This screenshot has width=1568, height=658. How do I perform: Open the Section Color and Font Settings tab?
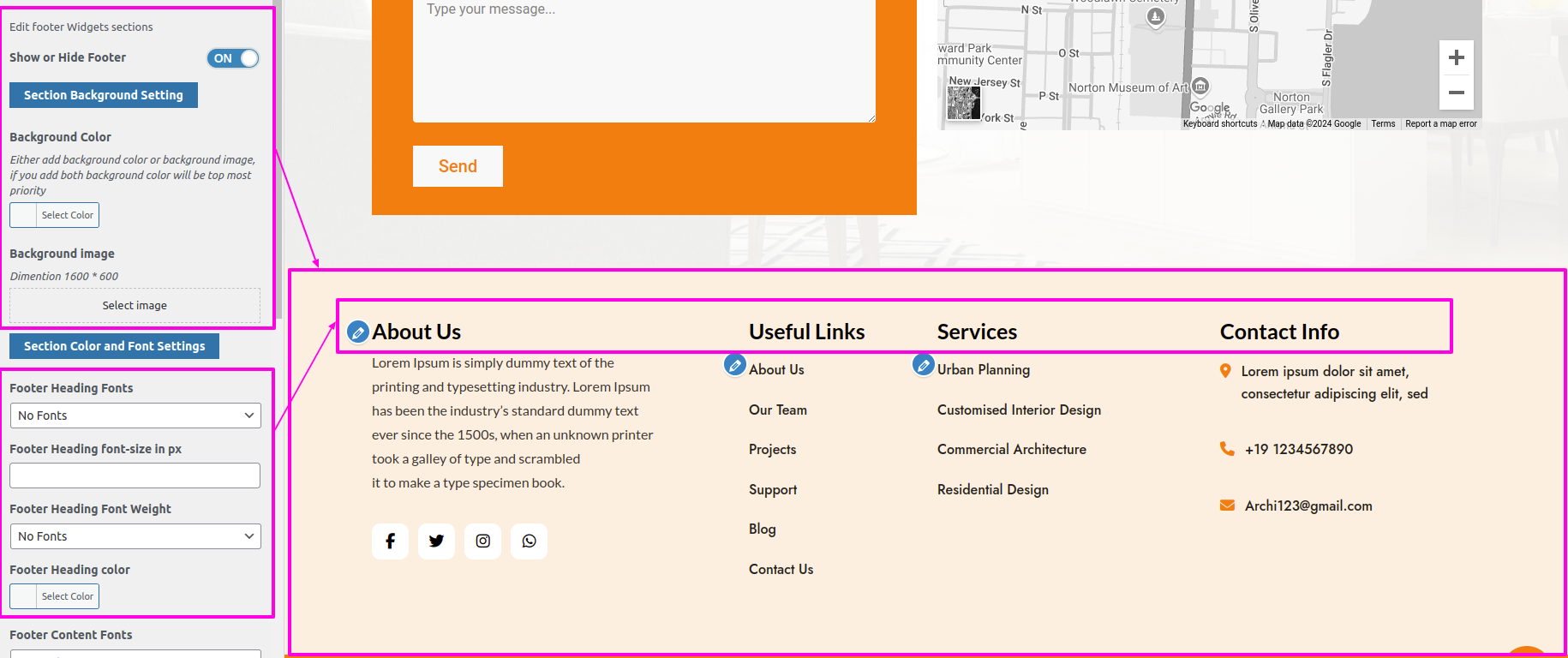point(114,346)
